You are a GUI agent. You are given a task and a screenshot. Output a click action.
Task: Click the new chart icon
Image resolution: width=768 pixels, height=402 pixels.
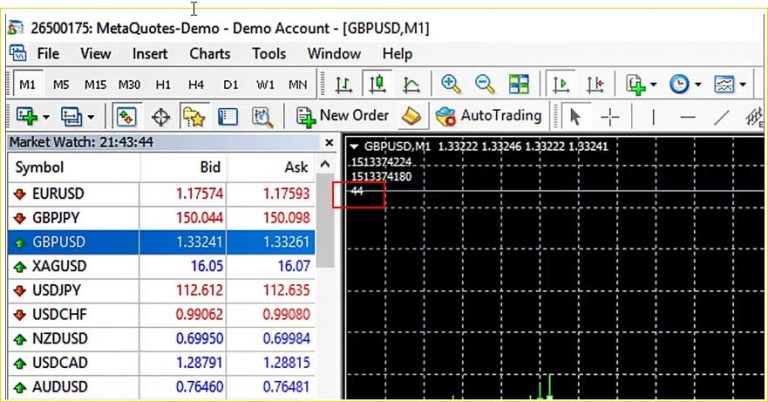point(26,117)
